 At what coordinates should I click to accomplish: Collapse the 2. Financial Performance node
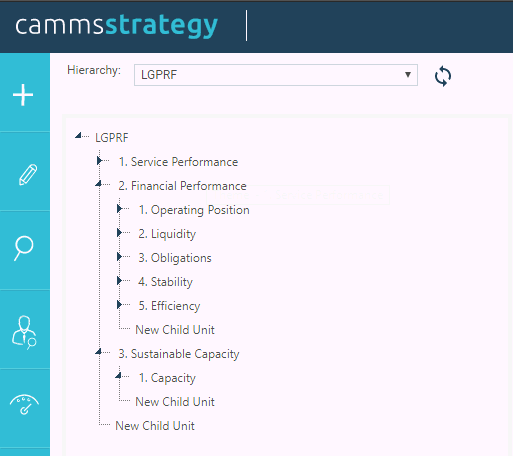coord(99,184)
